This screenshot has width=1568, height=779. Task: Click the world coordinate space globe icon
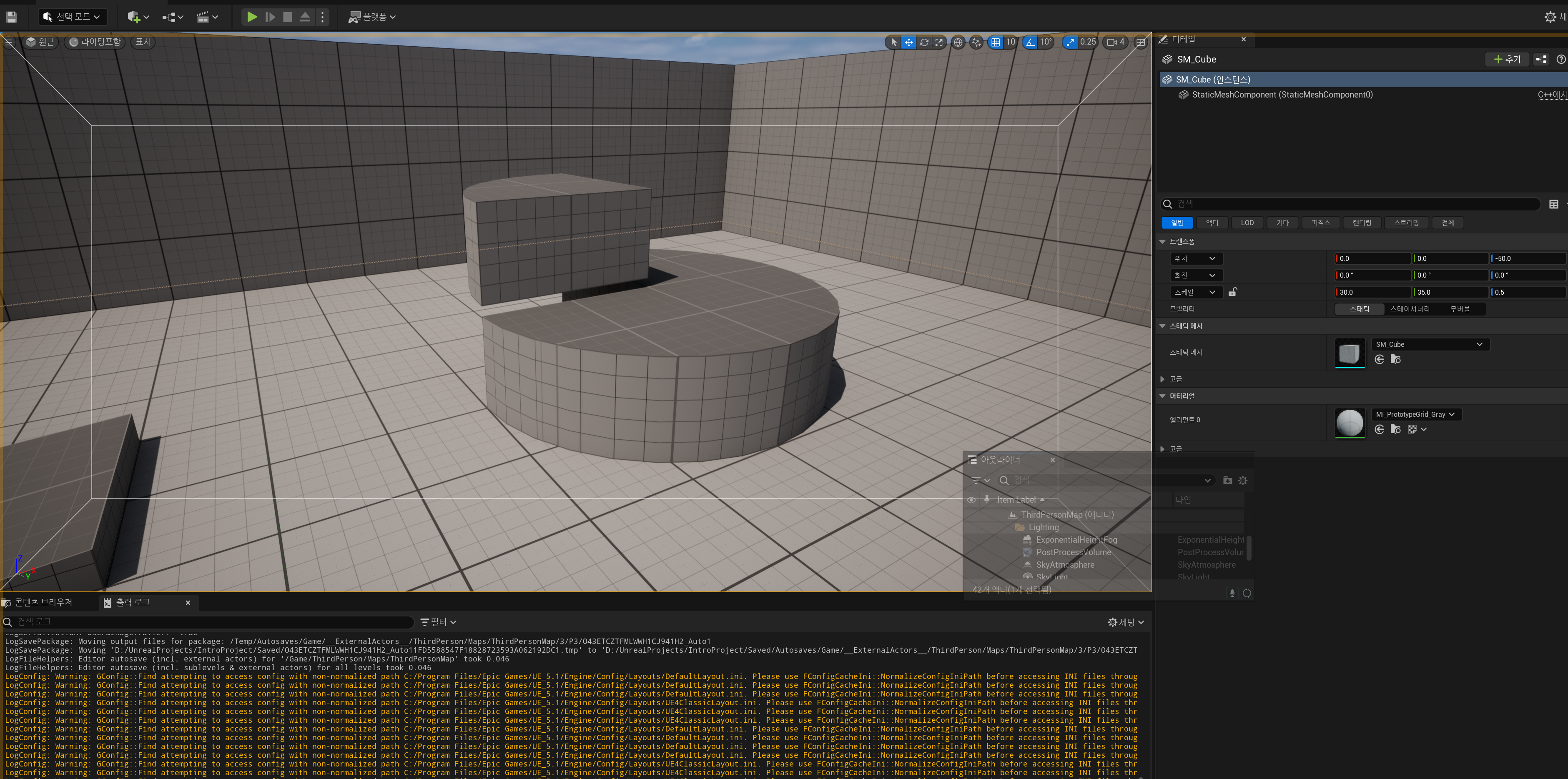[958, 42]
